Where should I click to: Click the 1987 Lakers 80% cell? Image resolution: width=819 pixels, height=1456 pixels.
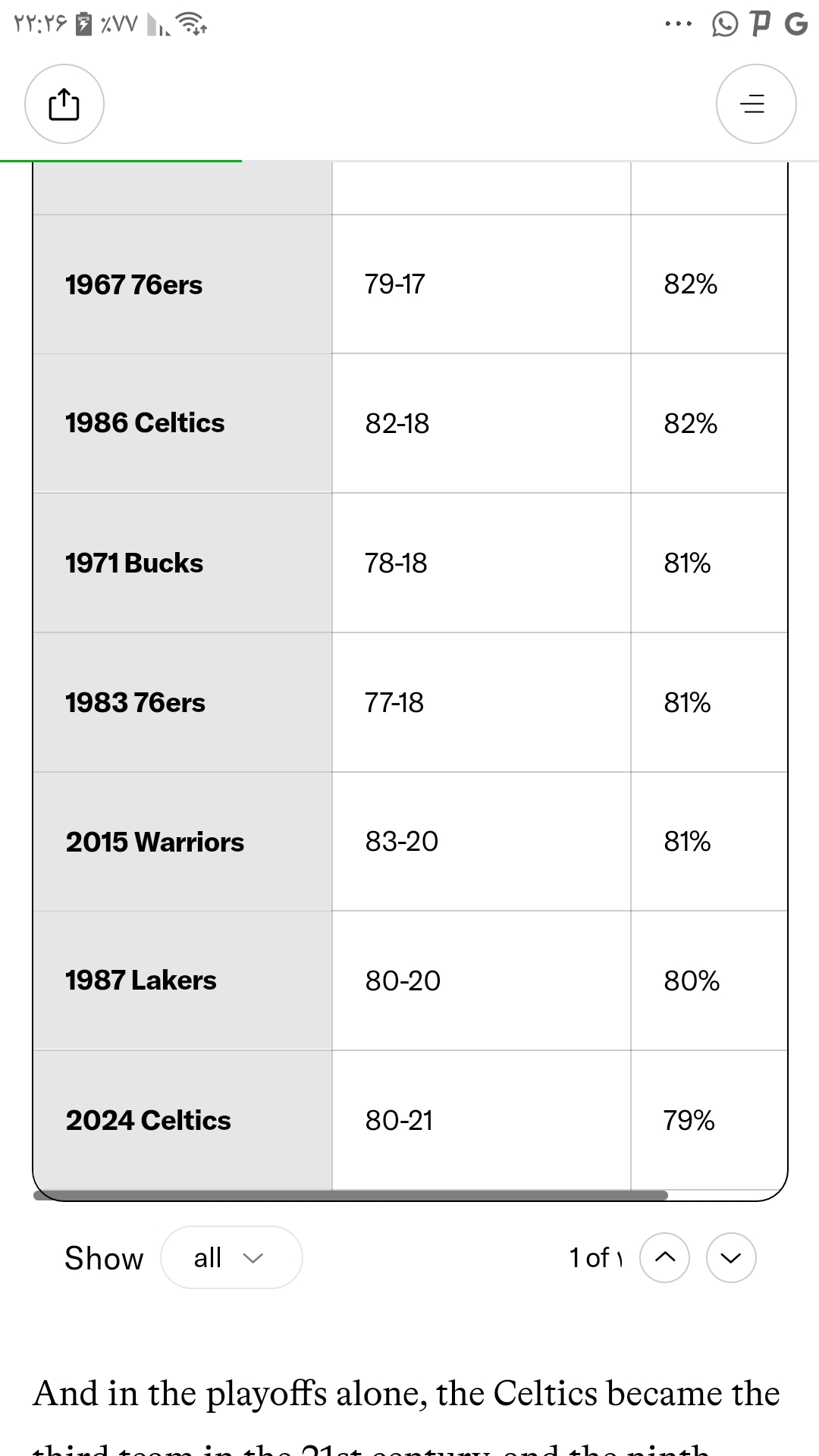point(709,981)
